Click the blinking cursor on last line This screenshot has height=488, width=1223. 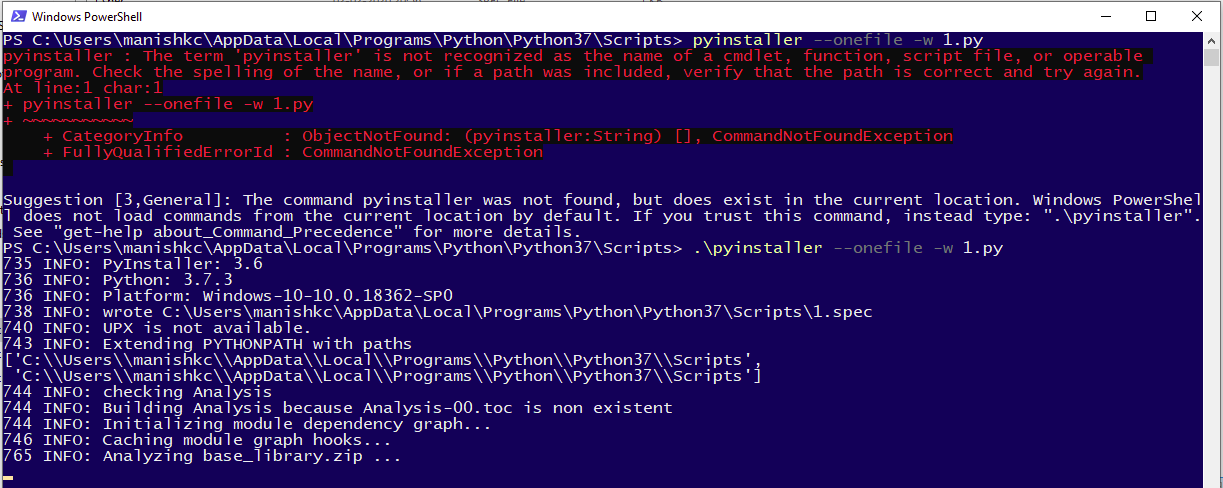8,479
